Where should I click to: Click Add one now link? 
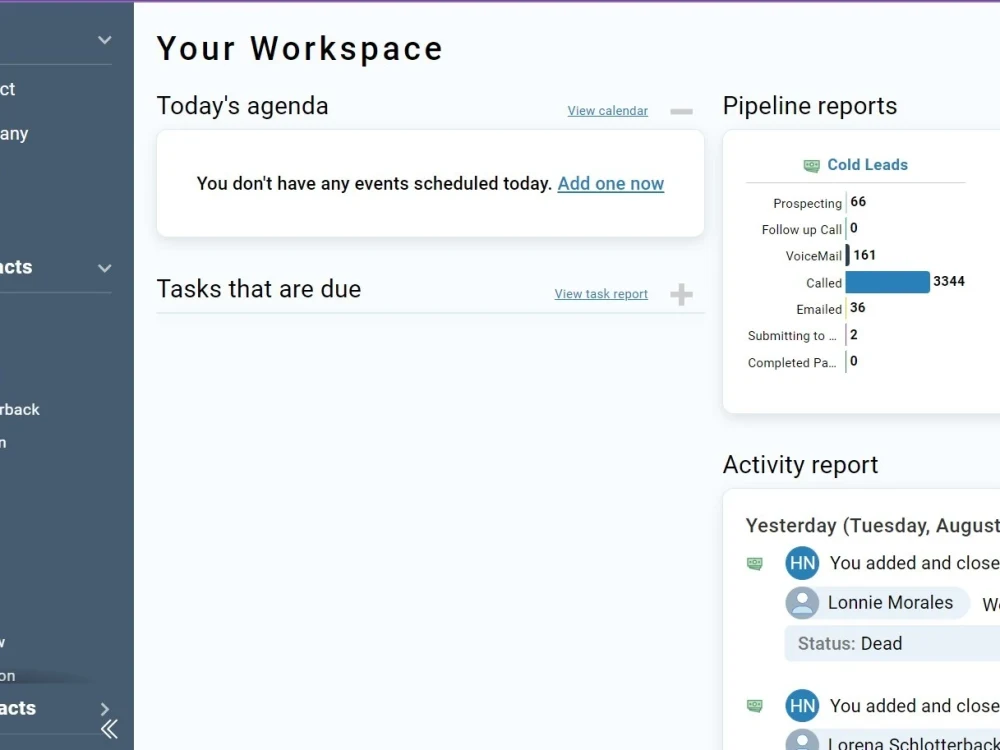(x=610, y=184)
